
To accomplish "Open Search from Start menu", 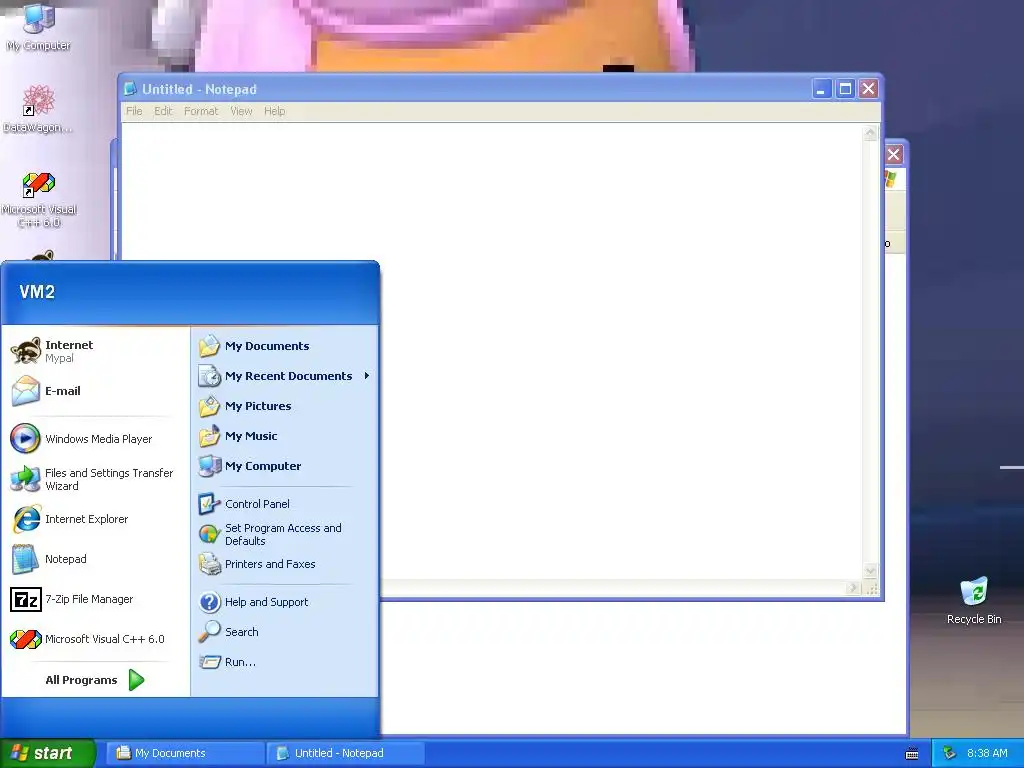I will pyautogui.click(x=285, y=632).
